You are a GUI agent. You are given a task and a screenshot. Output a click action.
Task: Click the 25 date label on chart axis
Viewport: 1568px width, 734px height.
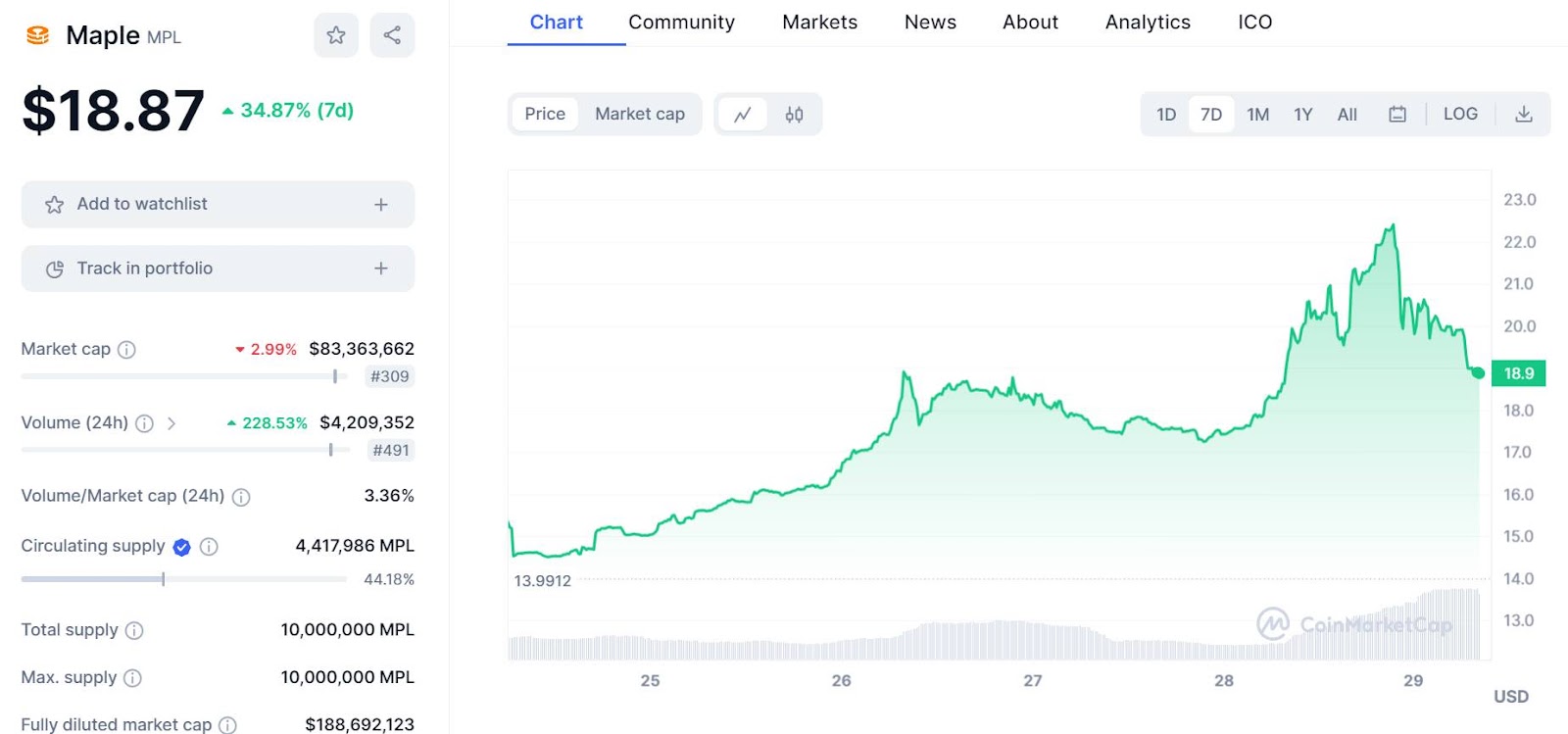651,681
